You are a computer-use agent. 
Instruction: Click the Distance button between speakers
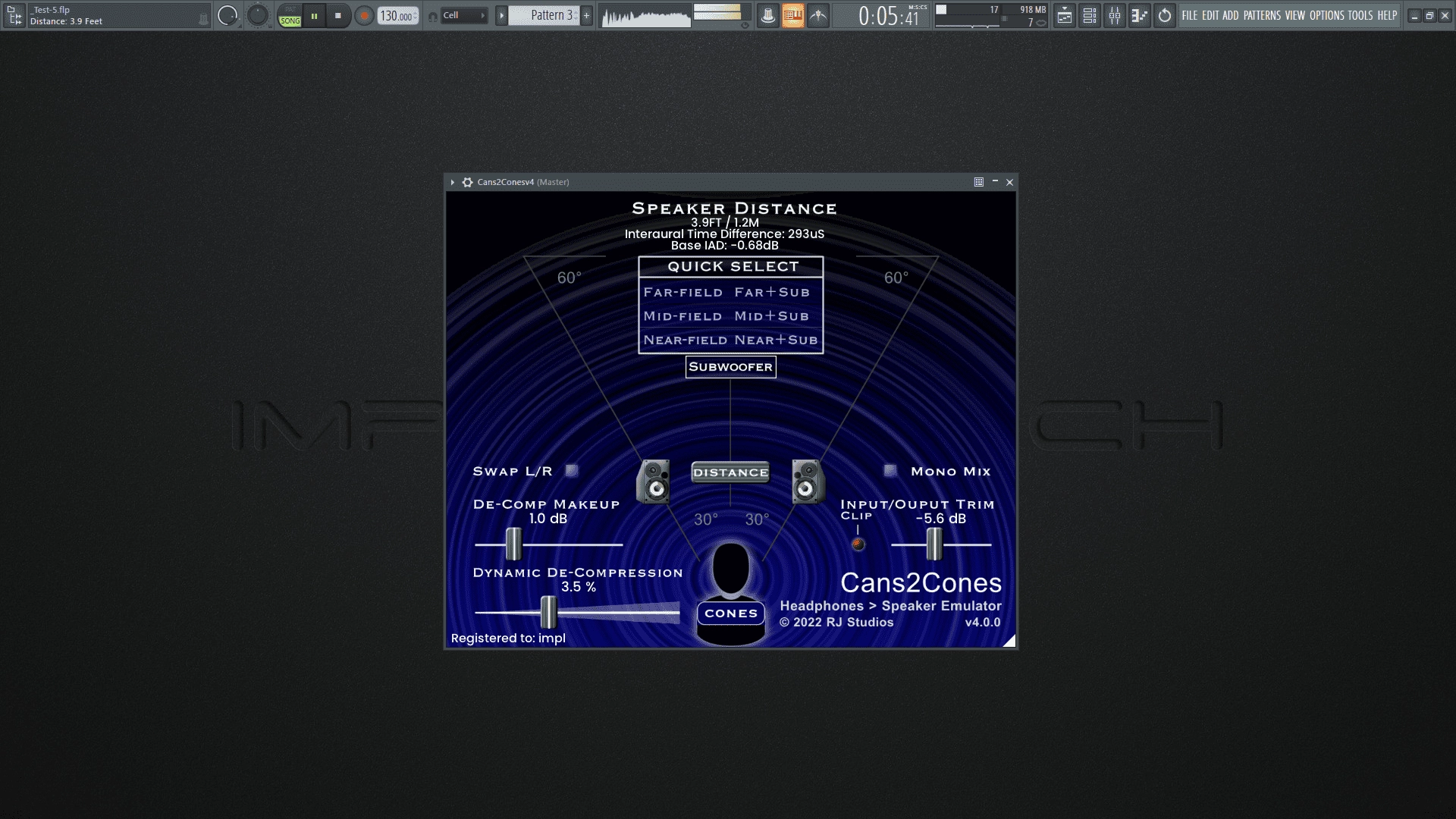731,472
